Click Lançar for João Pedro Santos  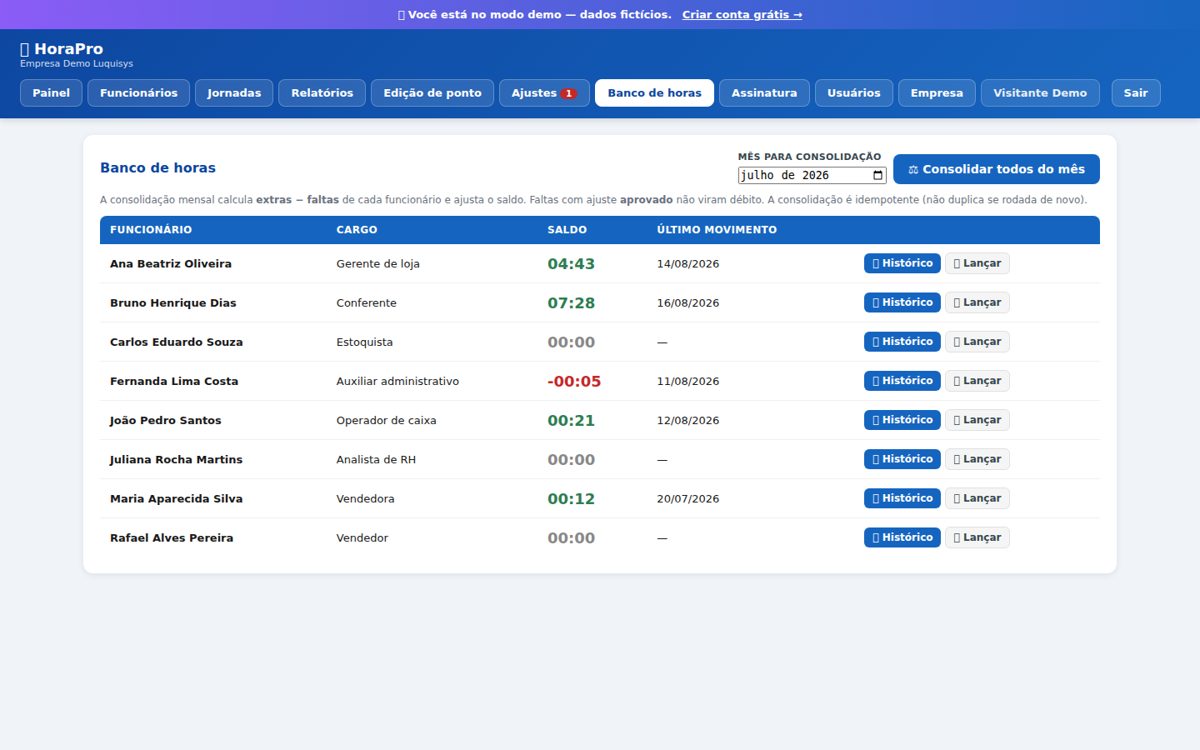click(977, 419)
